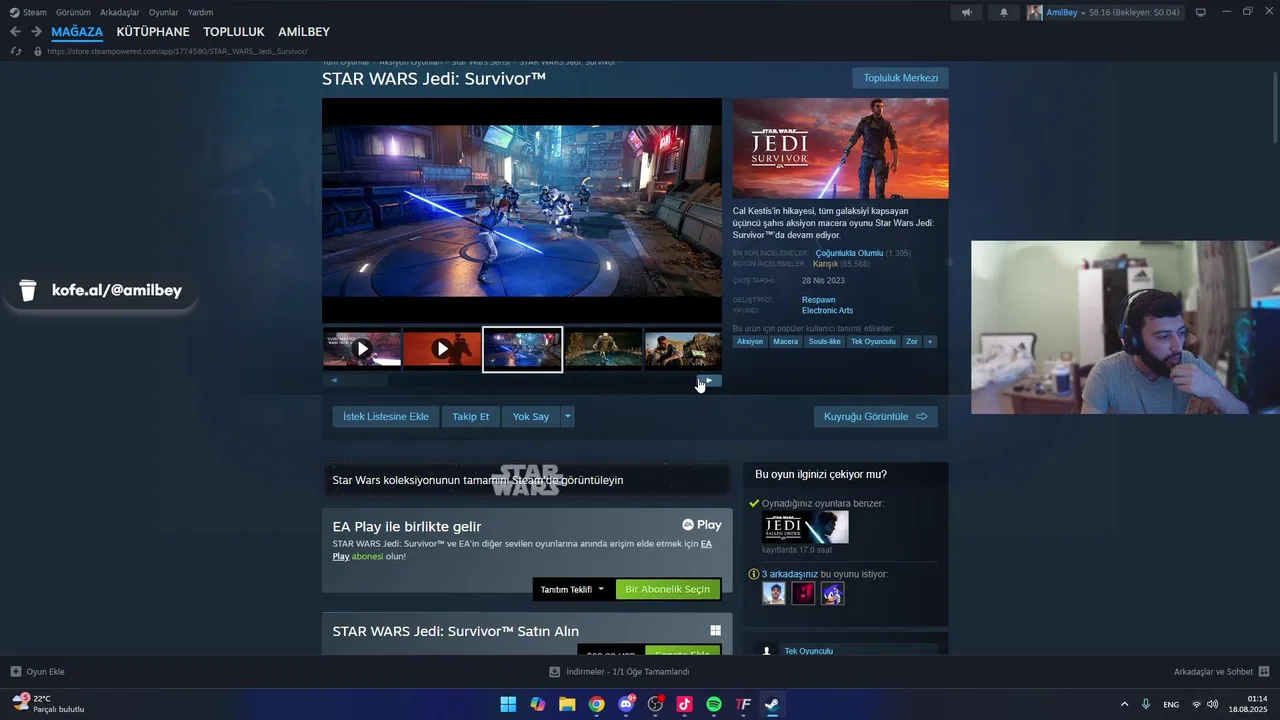Switch to the MAĞAZA tab
This screenshot has width=1280, height=720.
77,32
